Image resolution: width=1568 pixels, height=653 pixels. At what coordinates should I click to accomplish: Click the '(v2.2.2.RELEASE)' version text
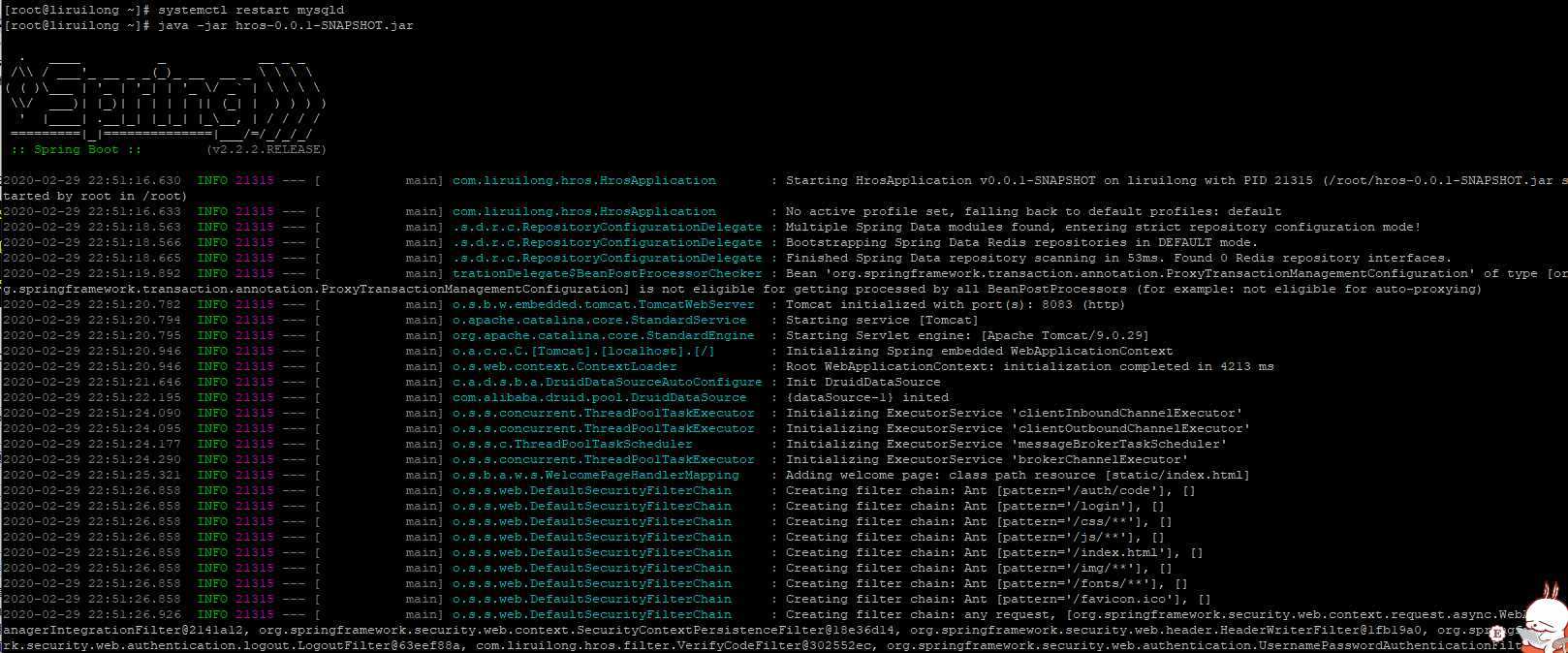tap(267, 149)
